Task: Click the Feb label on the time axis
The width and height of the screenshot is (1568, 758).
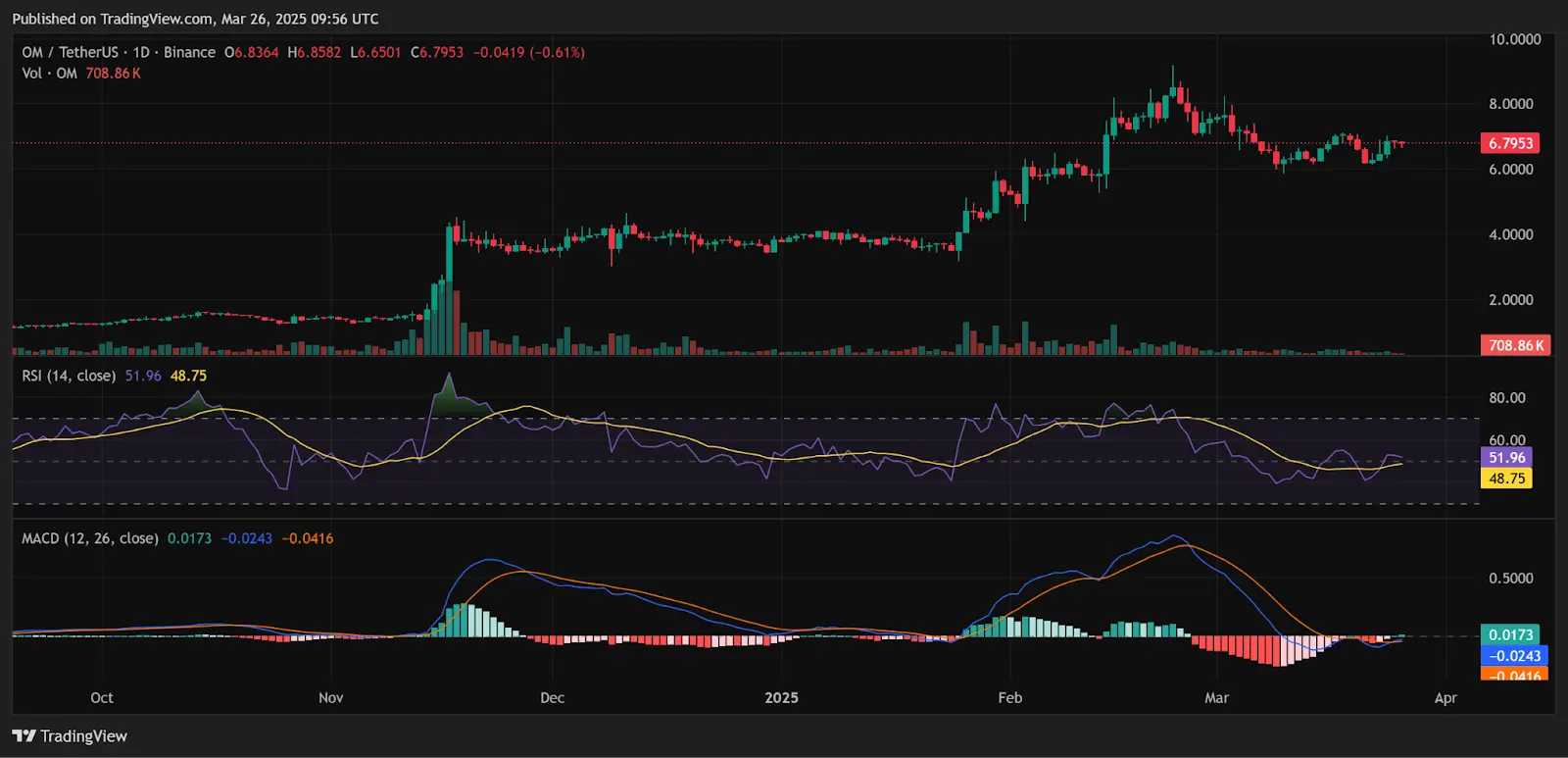Action: coord(1010,698)
